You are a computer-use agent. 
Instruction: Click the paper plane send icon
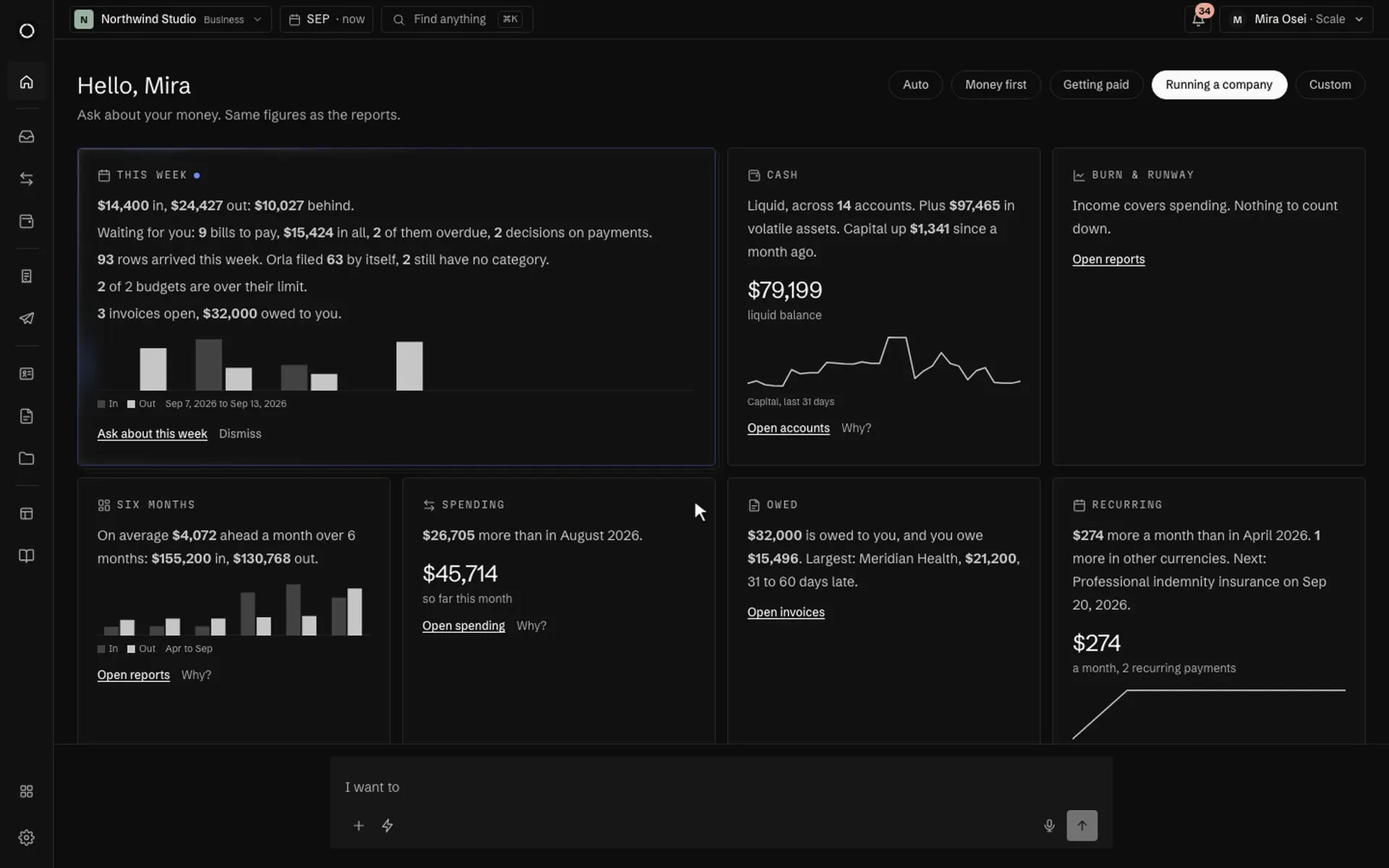(27, 318)
